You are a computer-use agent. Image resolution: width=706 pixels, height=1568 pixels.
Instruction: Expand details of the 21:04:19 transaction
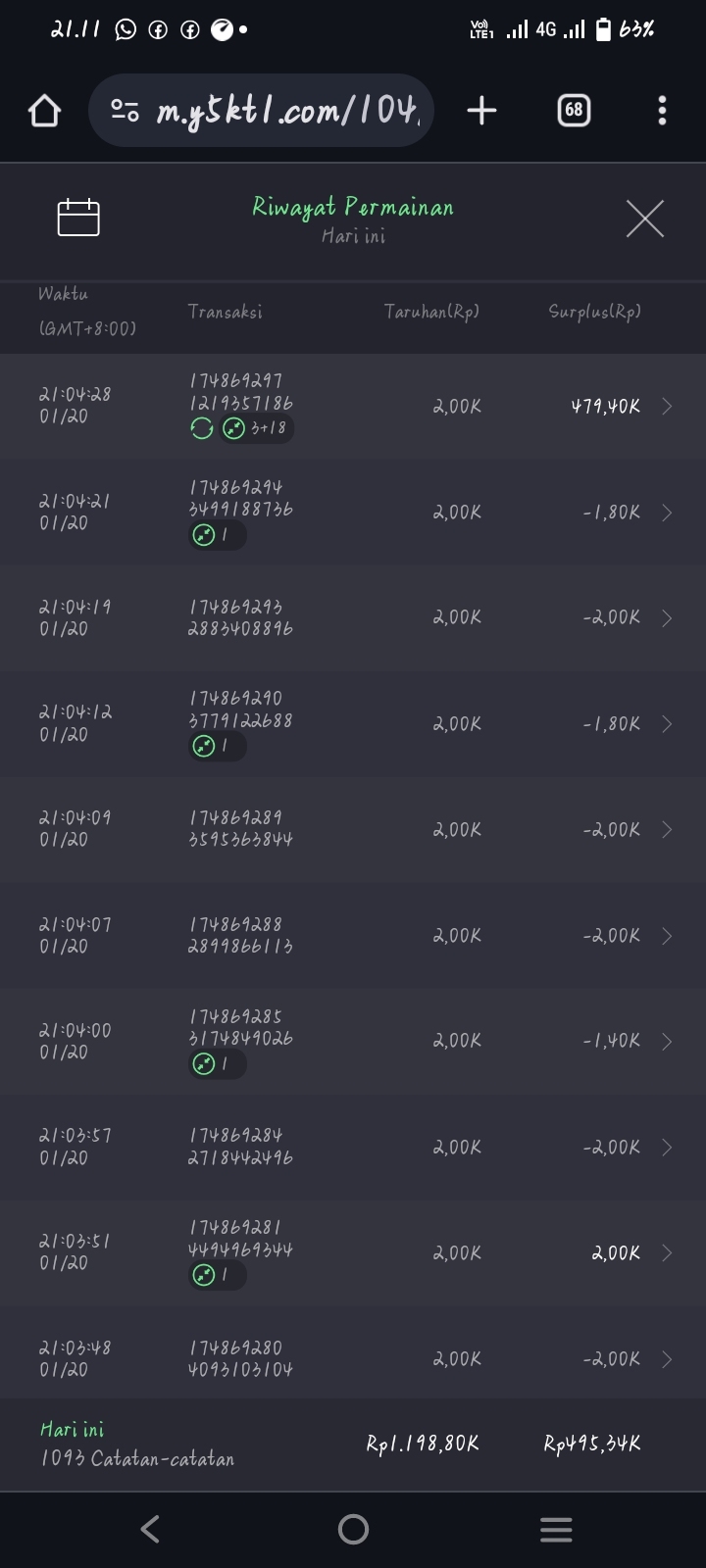(667, 618)
